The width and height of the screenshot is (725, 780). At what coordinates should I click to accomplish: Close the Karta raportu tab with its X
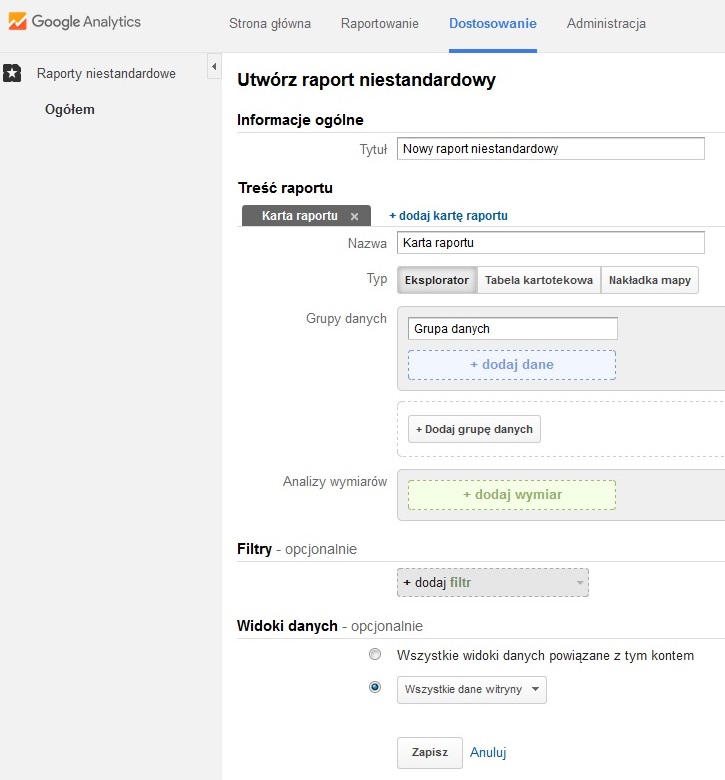tap(354, 216)
